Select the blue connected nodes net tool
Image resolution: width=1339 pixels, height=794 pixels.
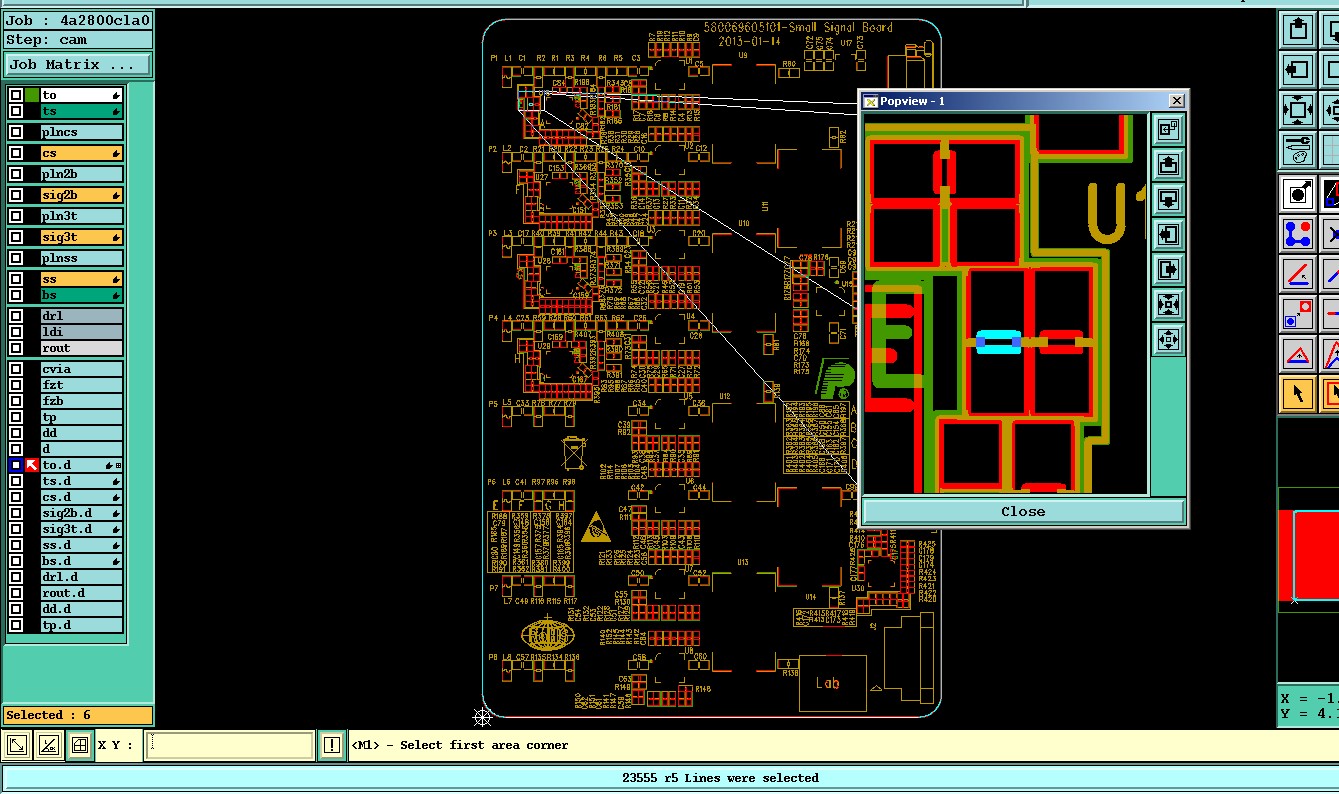point(1298,234)
